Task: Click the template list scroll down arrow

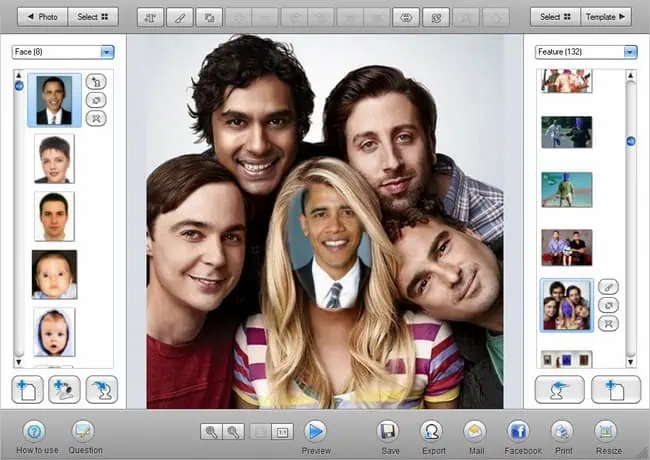Action: pyautogui.click(x=631, y=362)
